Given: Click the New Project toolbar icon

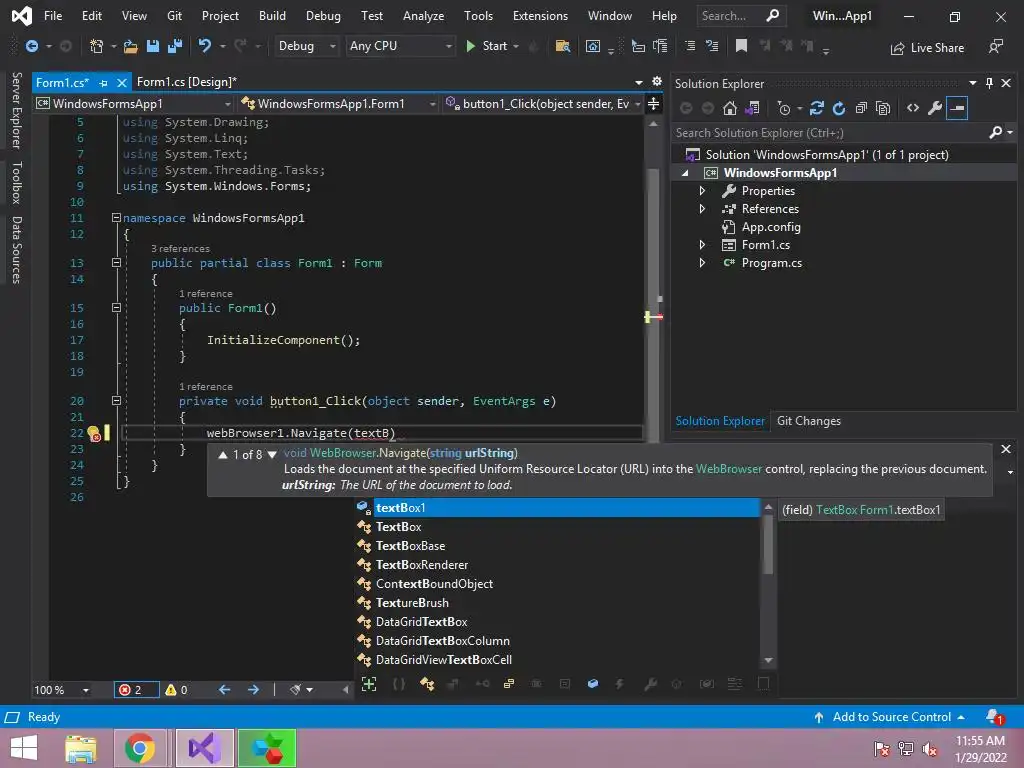Looking at the screenshot, I should pyautogui.click(x=97, y=46).
